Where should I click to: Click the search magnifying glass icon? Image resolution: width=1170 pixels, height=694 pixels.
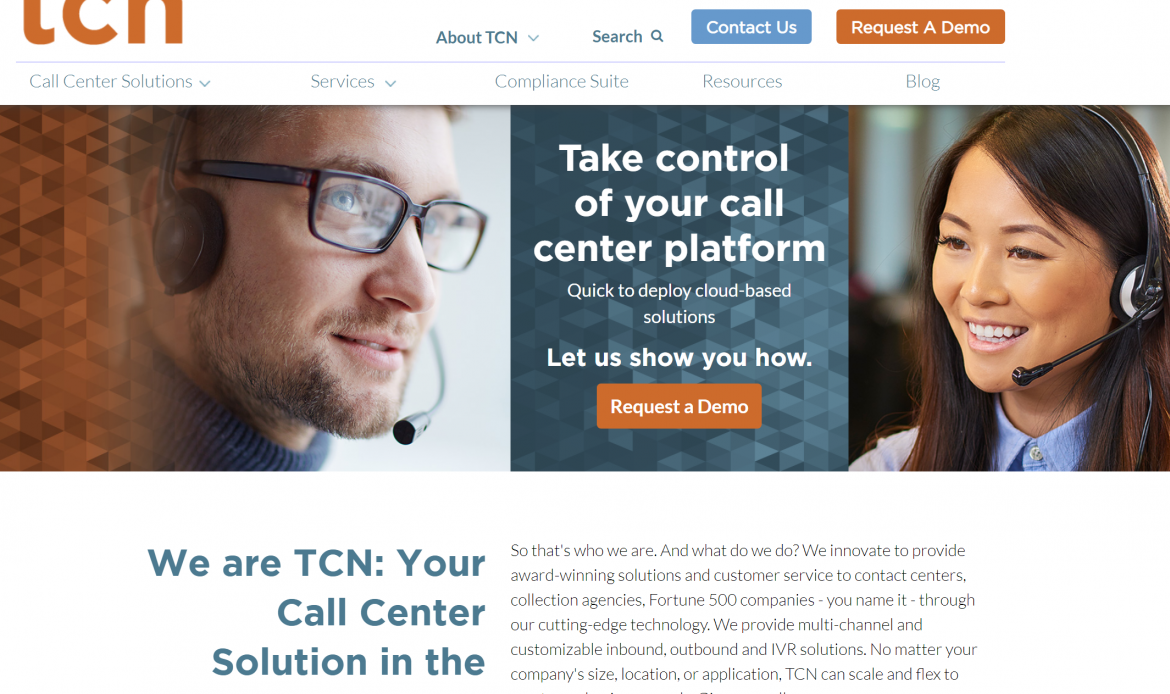tap(657, 36)
